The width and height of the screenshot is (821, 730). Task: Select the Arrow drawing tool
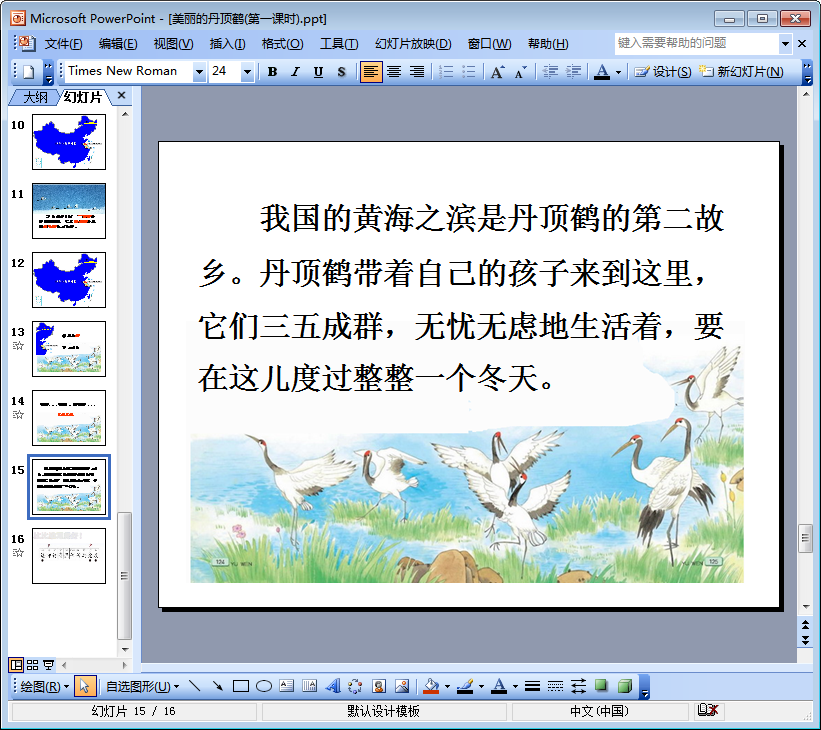tap(217, 686)
